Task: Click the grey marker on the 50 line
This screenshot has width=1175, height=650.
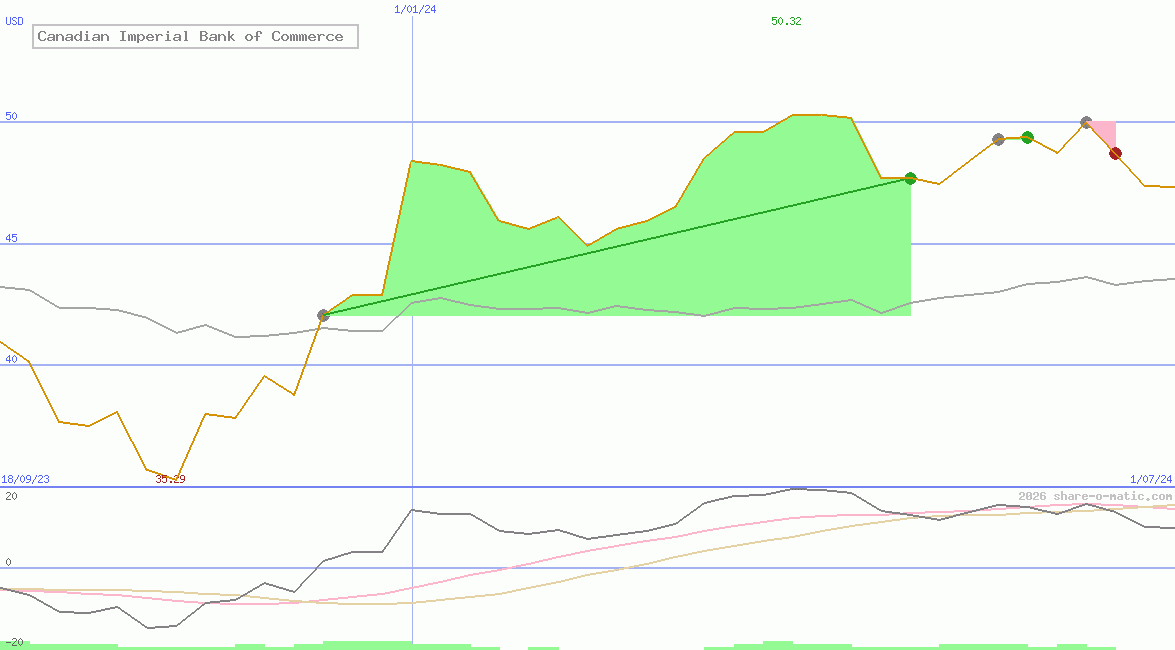Action: pyautogui.click(x=1087, y=122)
